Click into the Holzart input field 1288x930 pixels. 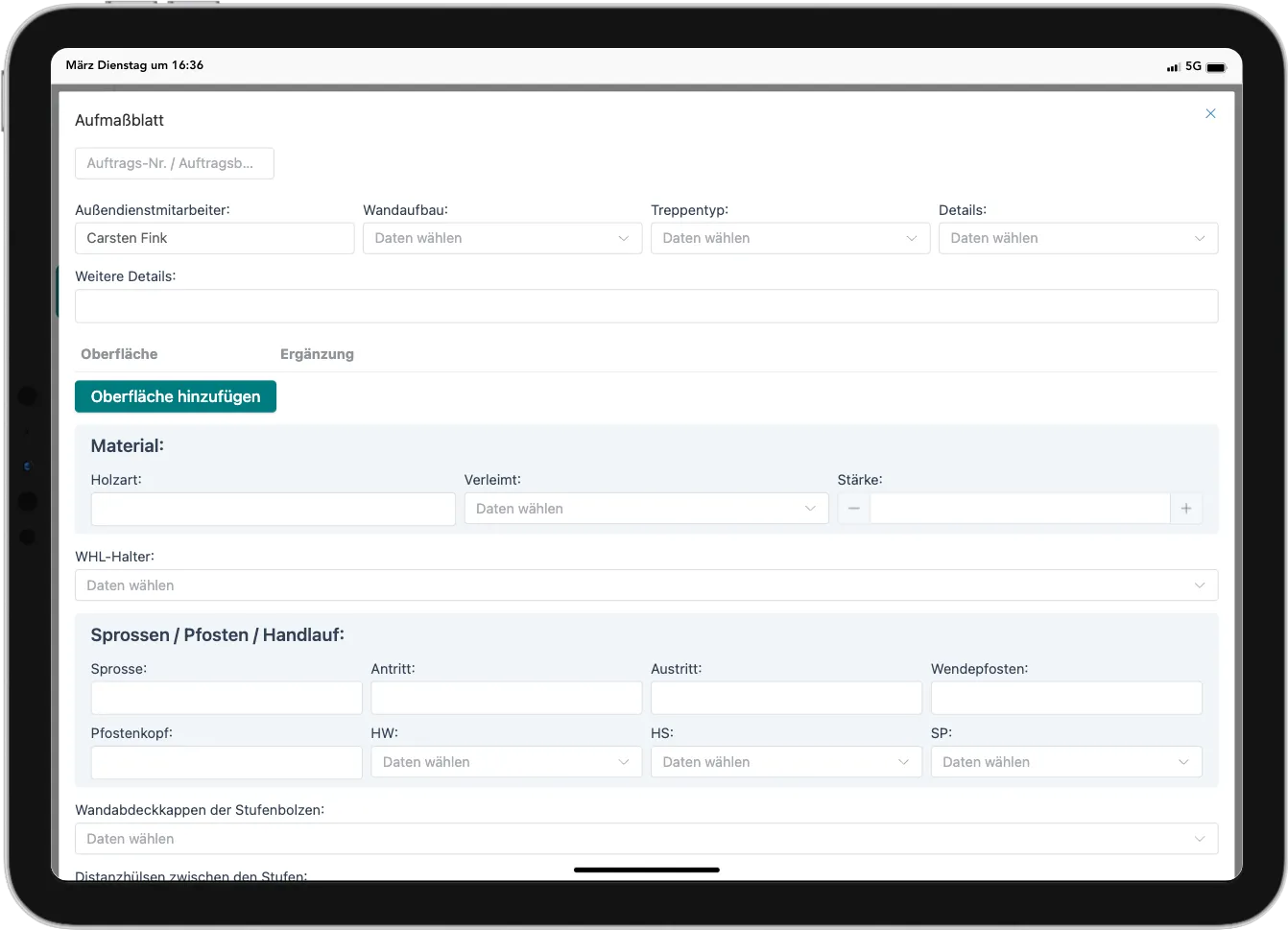coord(273,509)
